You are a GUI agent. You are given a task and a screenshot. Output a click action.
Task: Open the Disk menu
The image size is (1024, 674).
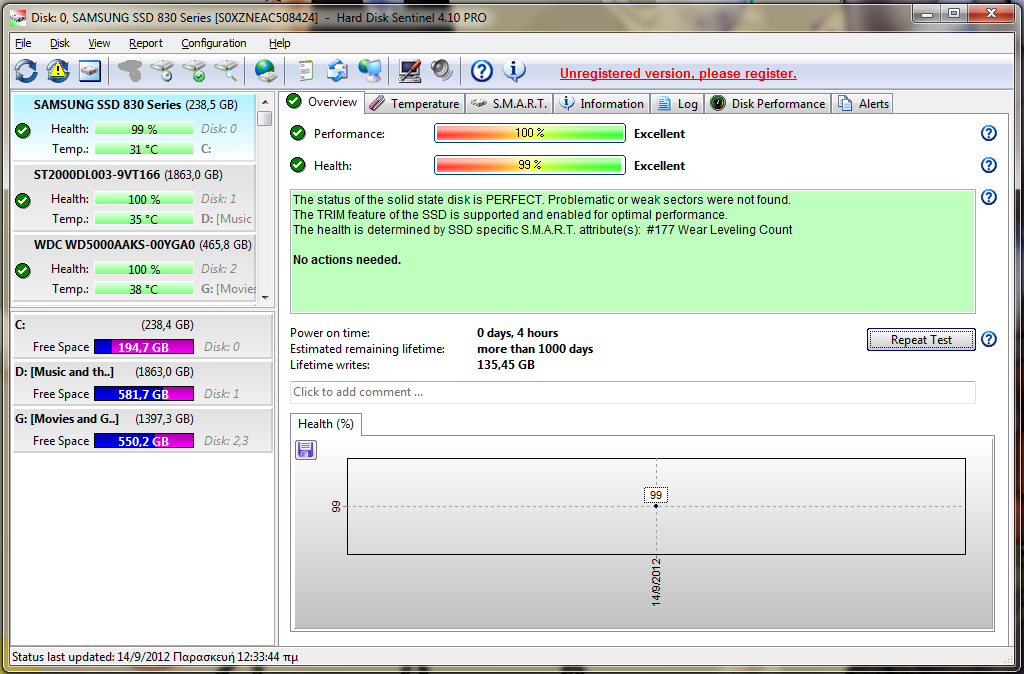(59, 43)
